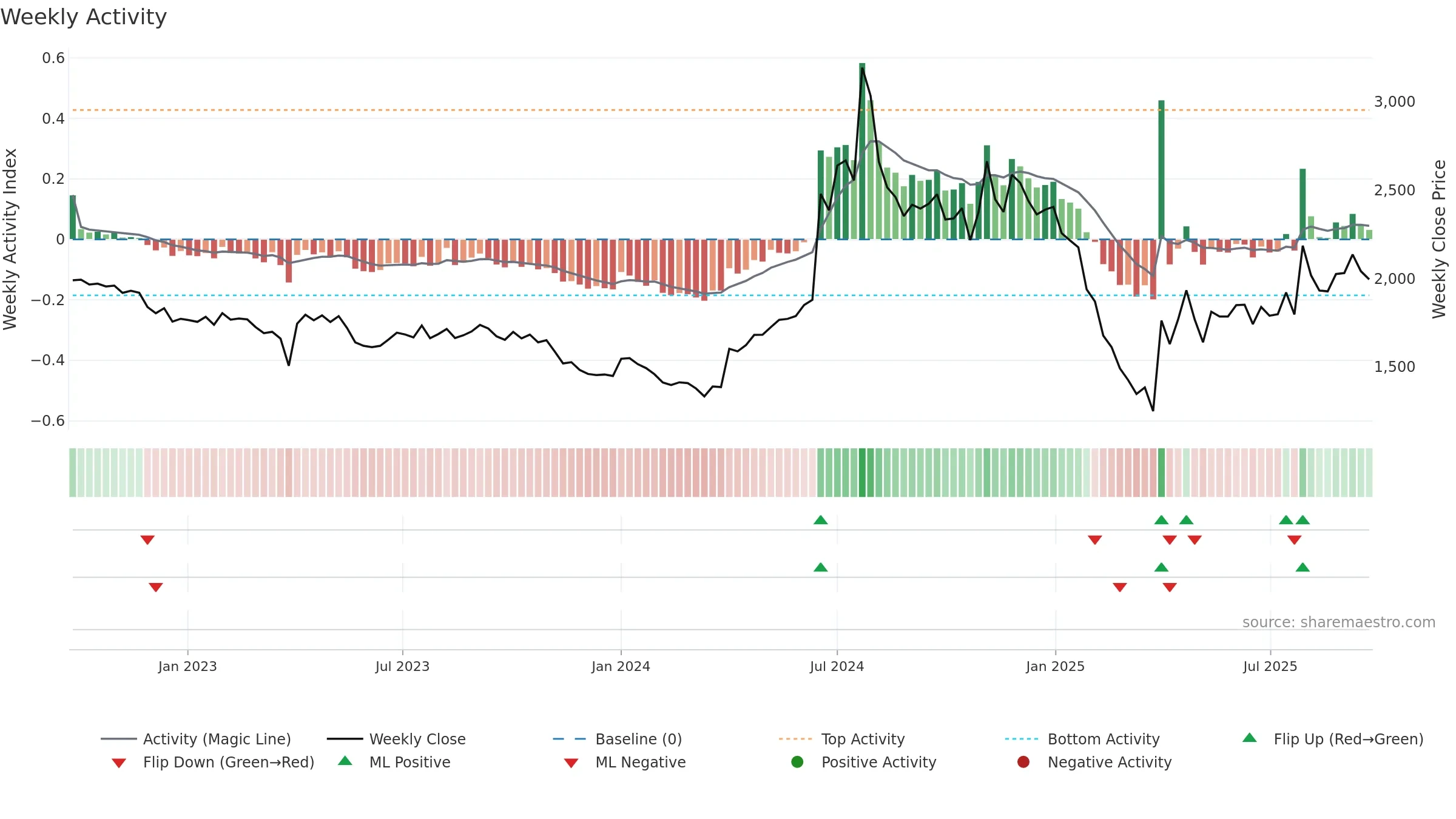Toggle the Weekly Close legend entry
Viewport: 1456px width, 819px height.
(396, 739)
